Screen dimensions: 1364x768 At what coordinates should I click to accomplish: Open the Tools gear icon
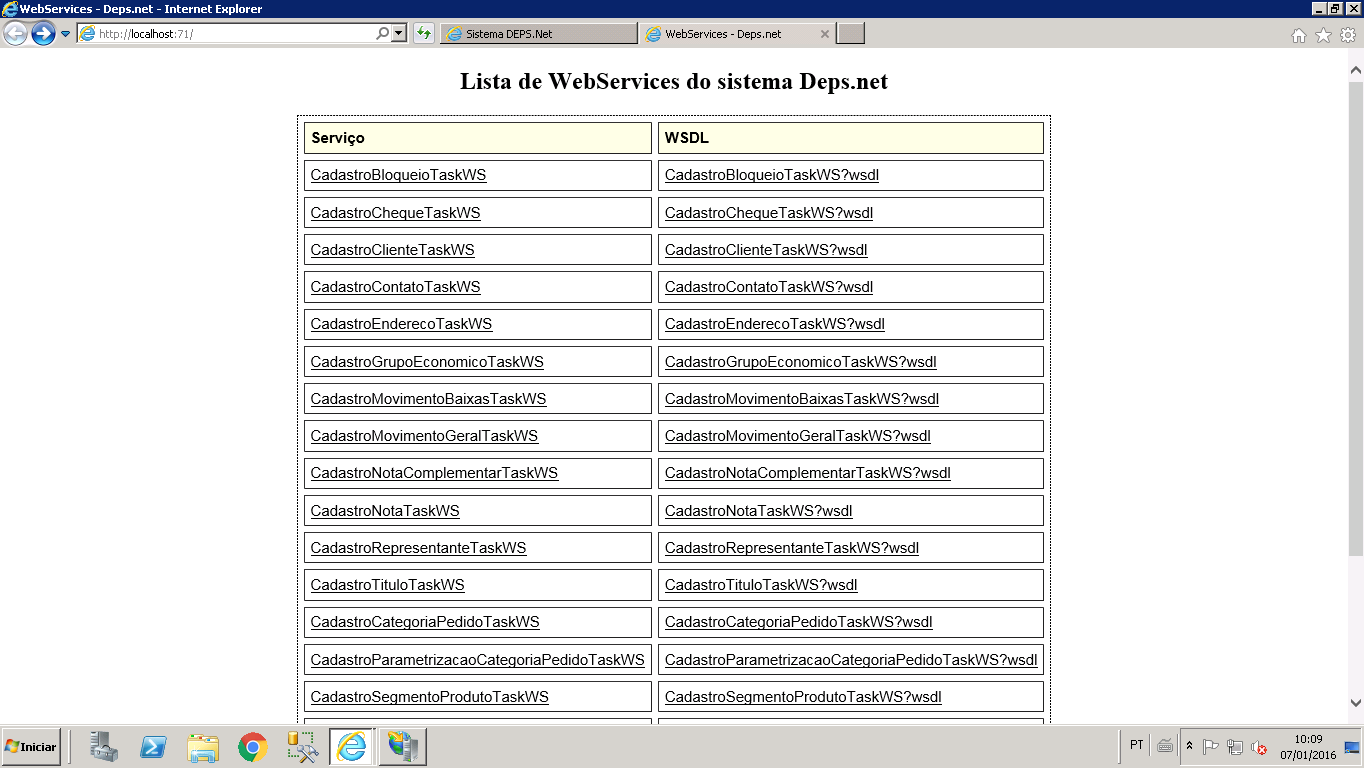pos(1347,35)
